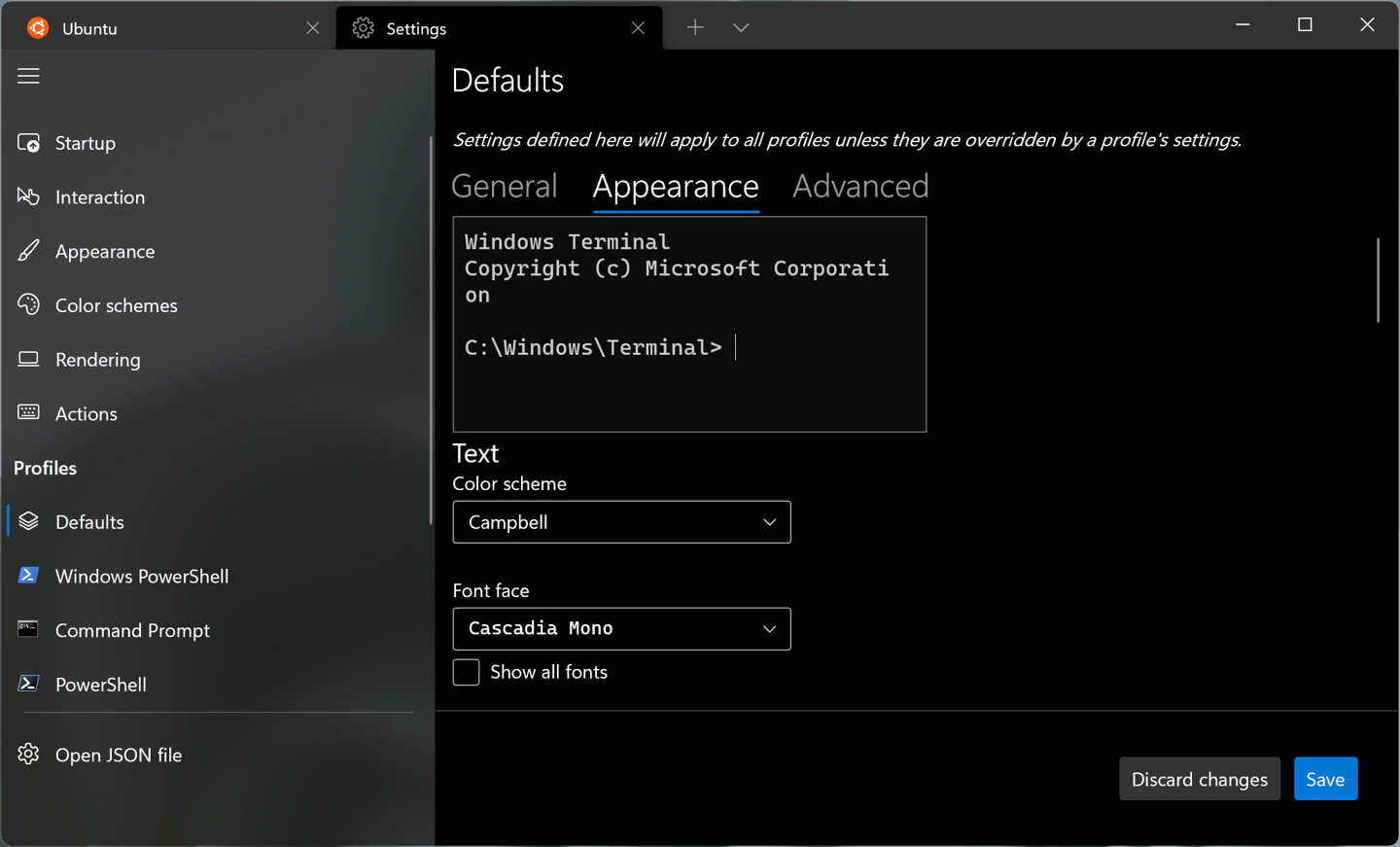Open the new tab dropdown chevron

pos(741,27)
